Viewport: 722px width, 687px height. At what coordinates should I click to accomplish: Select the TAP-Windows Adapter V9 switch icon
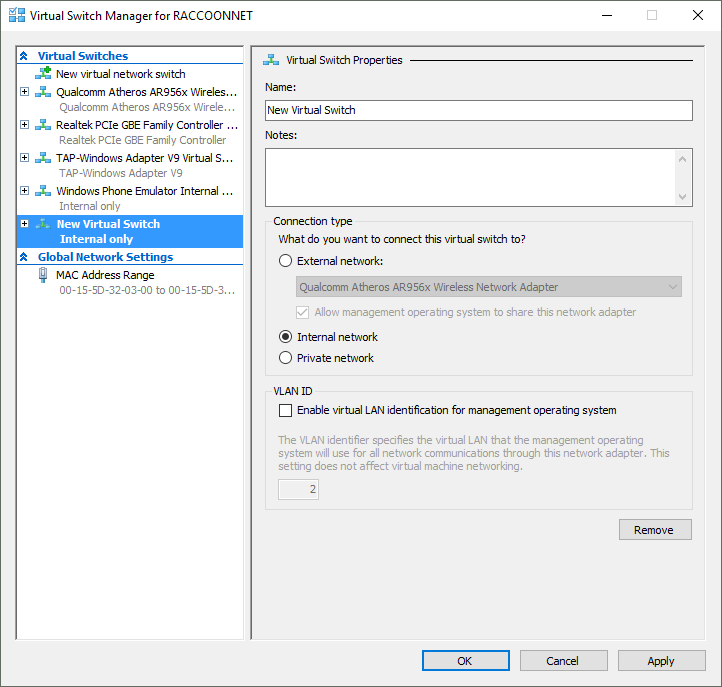tap(43, 158)
